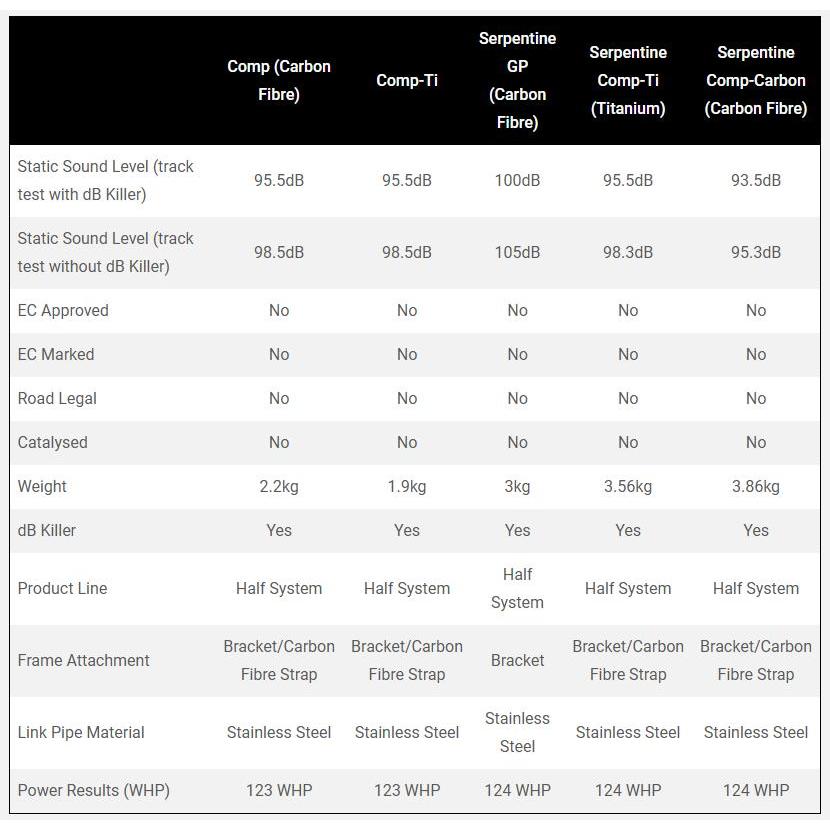Viewport: 830px width, 830px height.
Task: Select the Road Legal row label
Action: pos(57,398)
